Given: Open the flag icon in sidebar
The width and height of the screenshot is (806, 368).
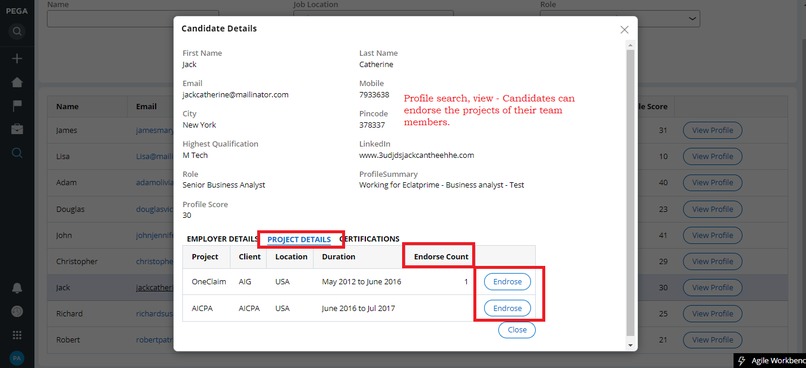Looking at the screenshot, I should coord(17,106).
